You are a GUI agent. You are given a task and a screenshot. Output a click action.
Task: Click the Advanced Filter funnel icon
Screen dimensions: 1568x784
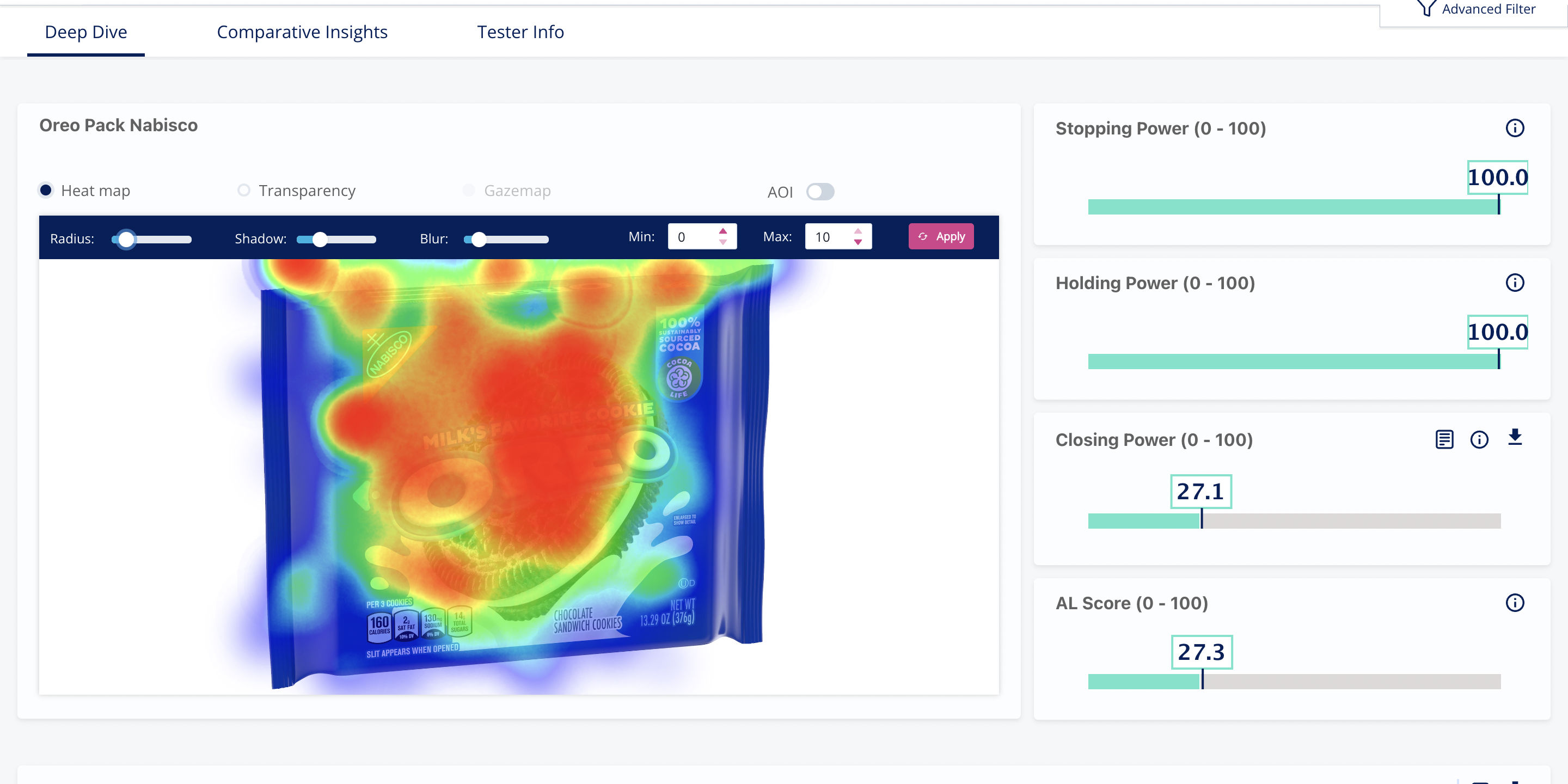pos(1426,8)
